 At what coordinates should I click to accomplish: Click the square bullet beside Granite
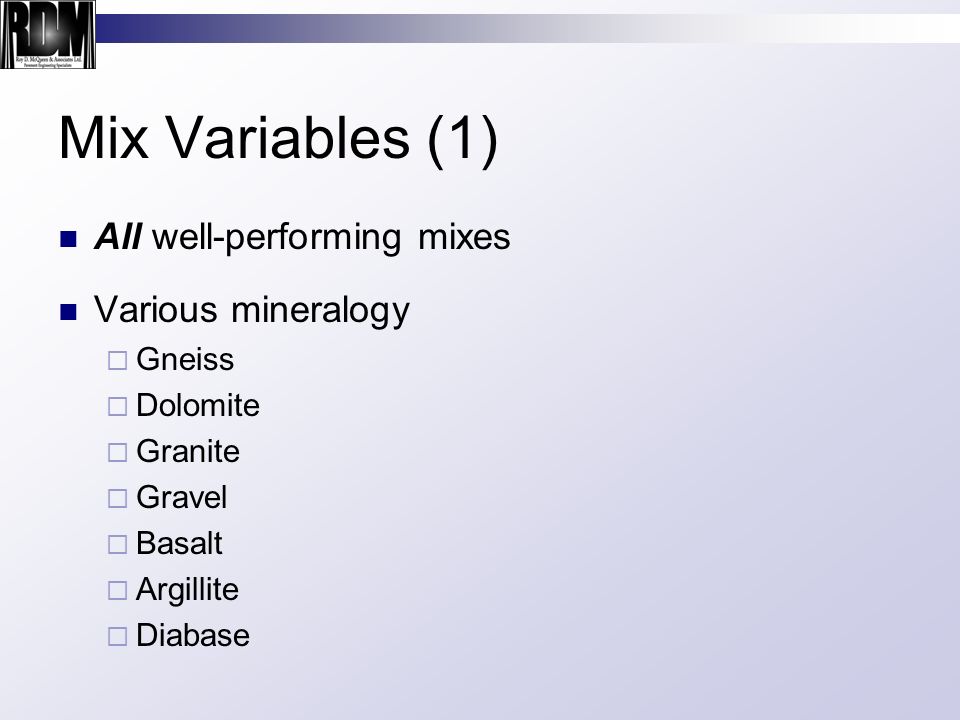[118, 452]
